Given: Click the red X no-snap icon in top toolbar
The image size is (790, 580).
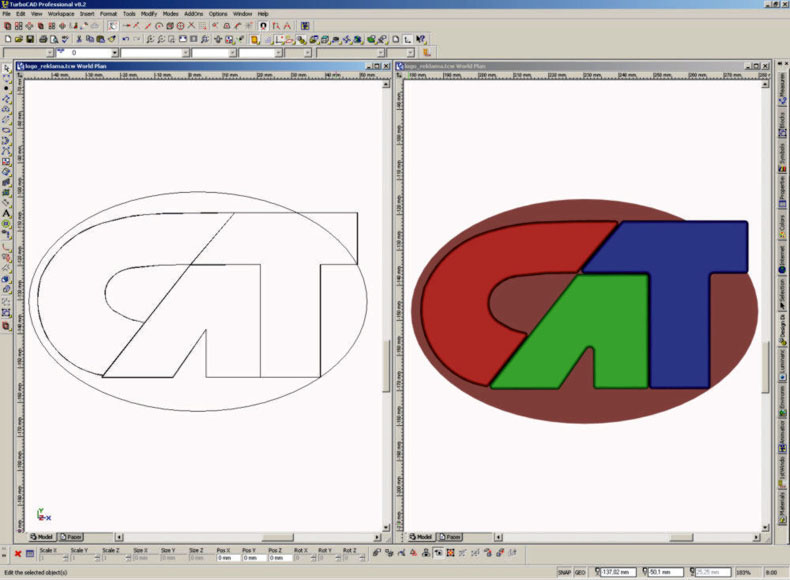Looking at the screenshot, I should (x=191, y=26).
